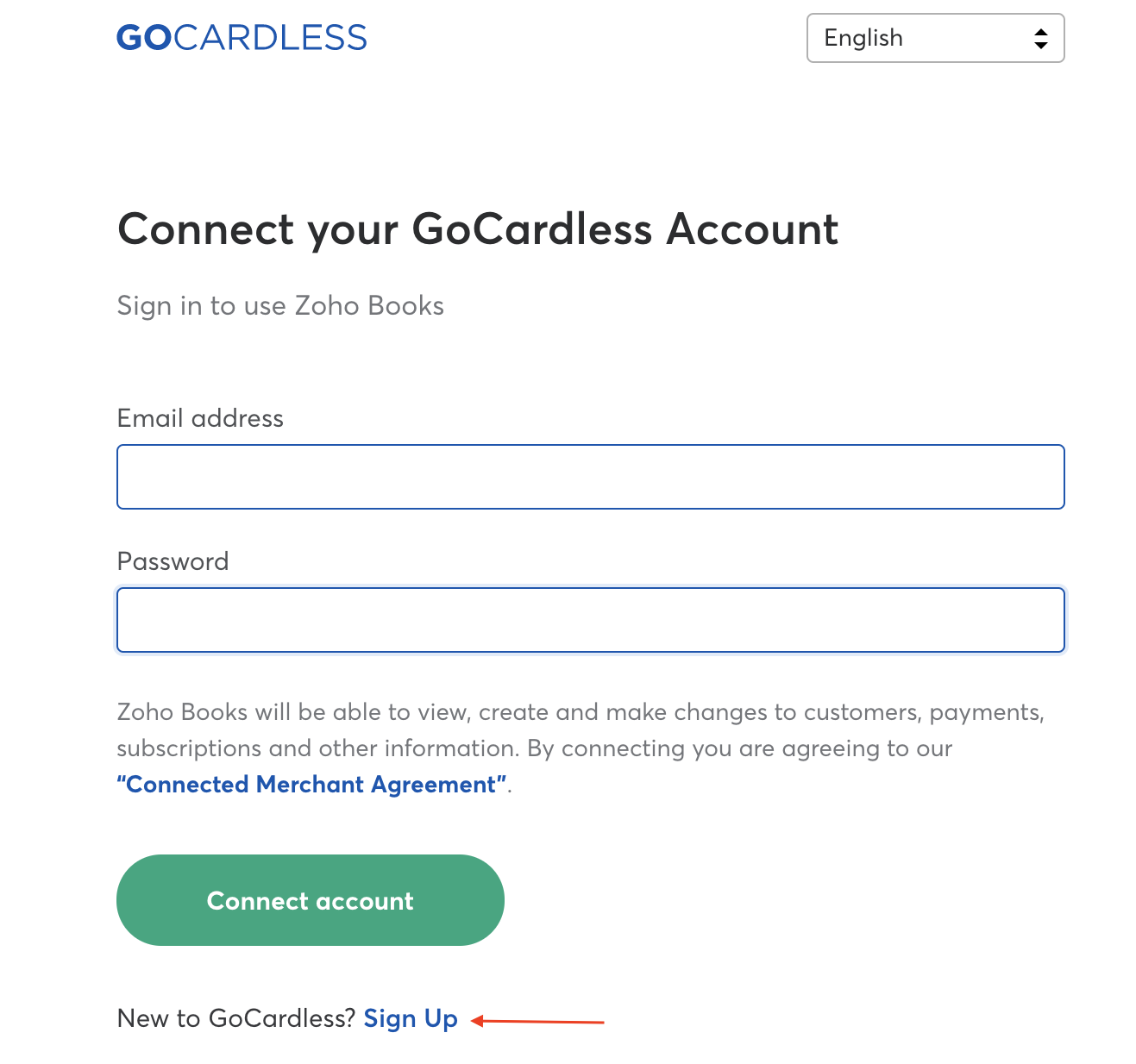This screenshot has width=1136, height=1064.
Task: Click the word English in language selector
Action: [x=863, y=38]
